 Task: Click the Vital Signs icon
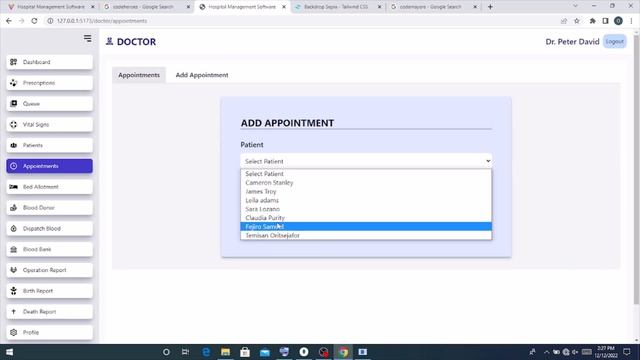[x=13, y=124]
